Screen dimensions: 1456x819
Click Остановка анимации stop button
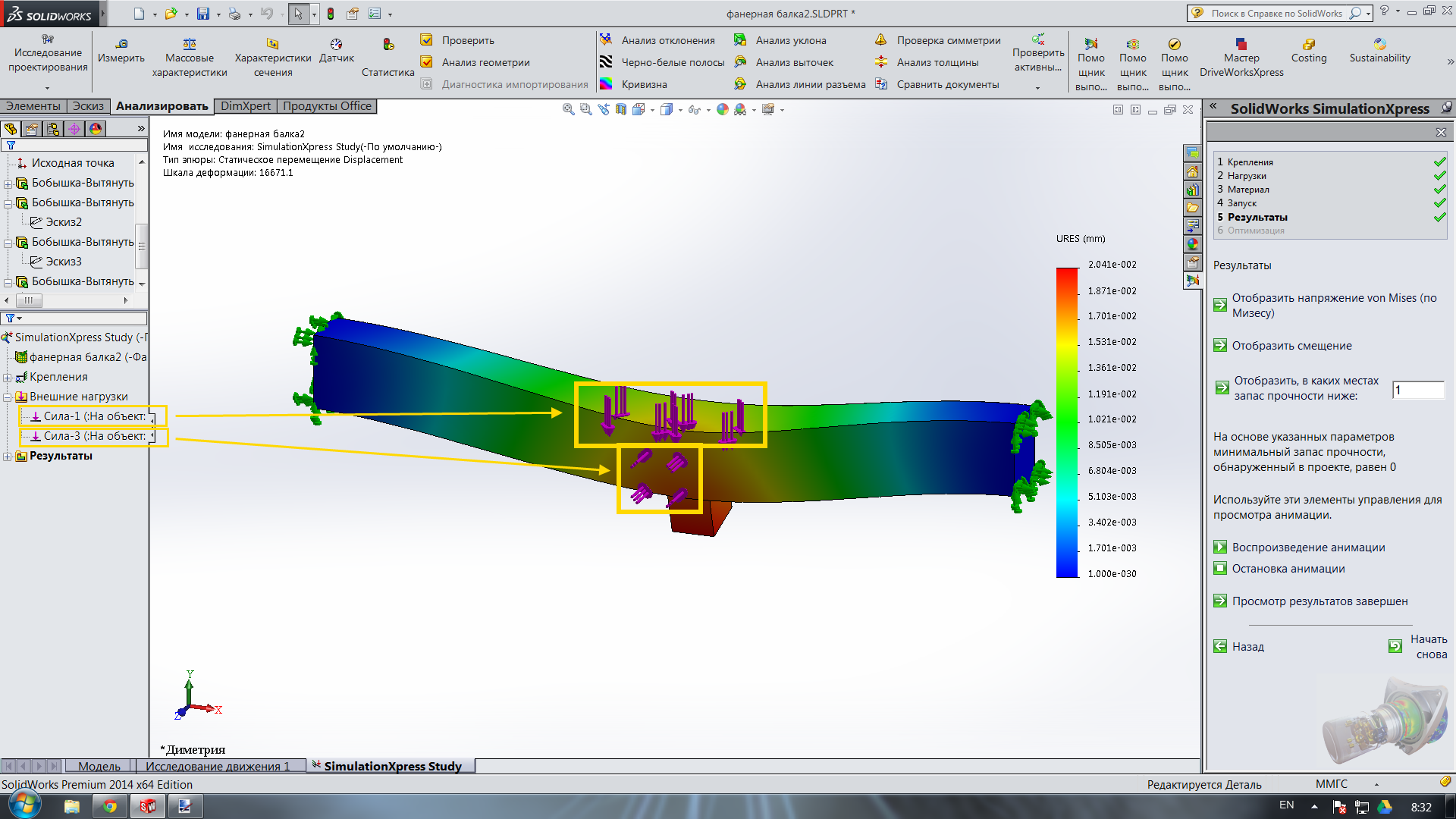[x=1220, y=569]
